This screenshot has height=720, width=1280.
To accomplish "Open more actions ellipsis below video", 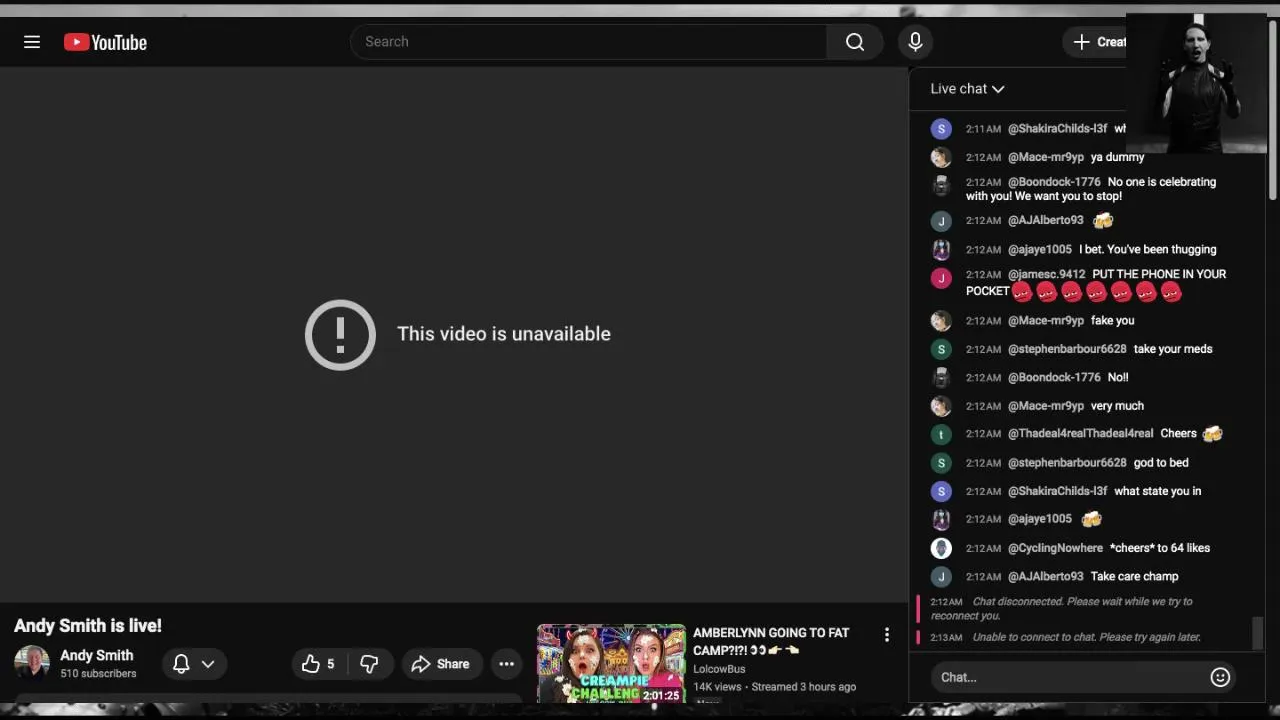I will coord(507,664).
